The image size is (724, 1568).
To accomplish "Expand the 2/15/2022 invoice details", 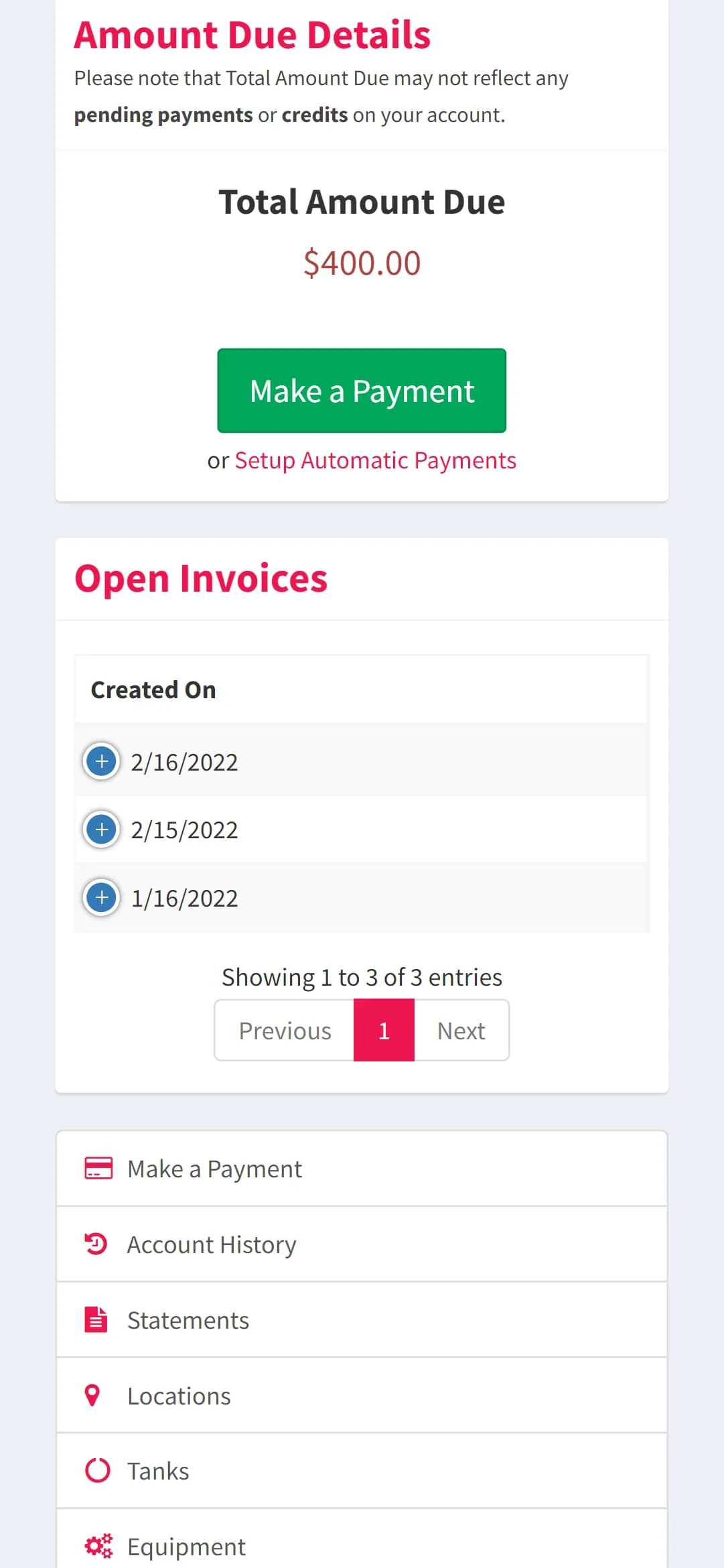I will [x=102, y=830].
